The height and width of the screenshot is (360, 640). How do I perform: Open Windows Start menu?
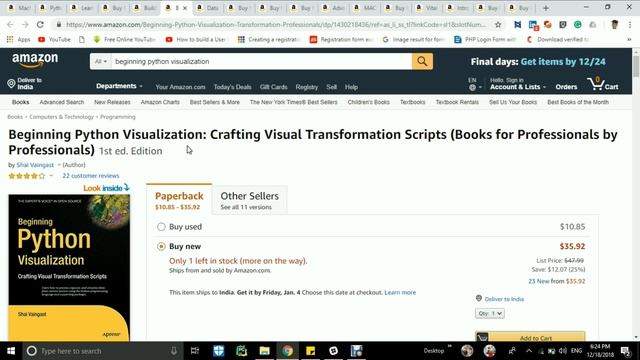[11, 351]
